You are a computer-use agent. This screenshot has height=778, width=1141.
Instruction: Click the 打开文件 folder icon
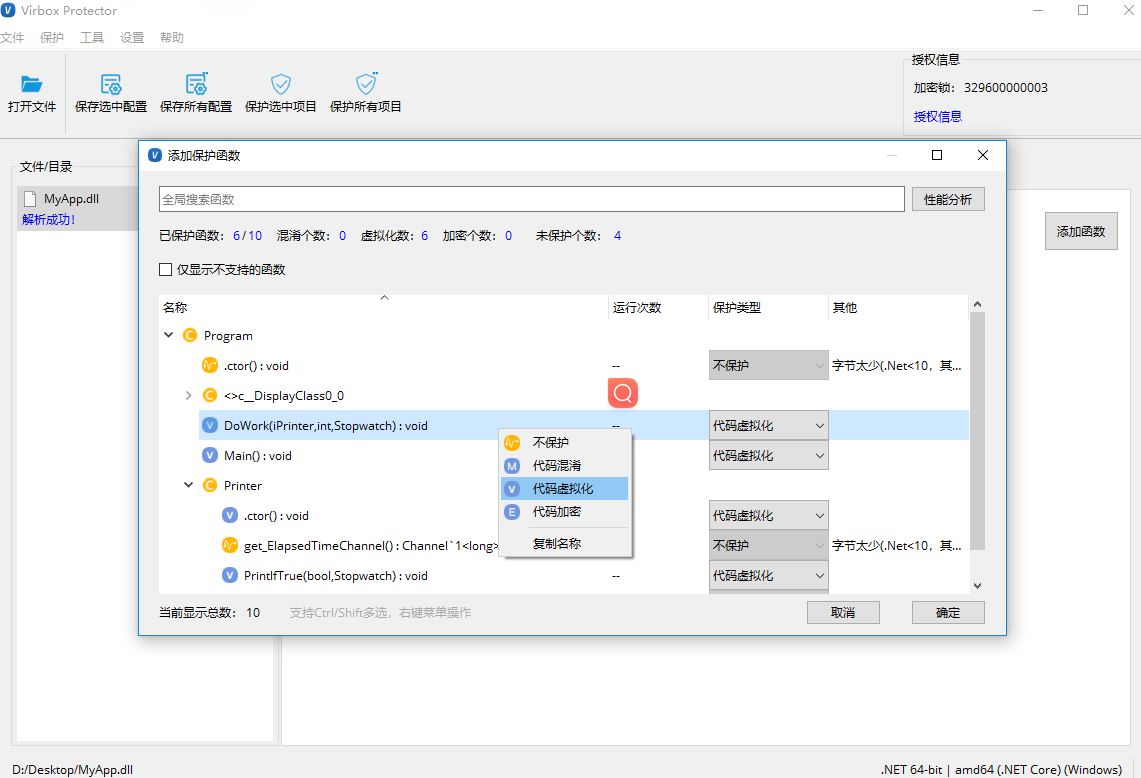pos(32,85)
